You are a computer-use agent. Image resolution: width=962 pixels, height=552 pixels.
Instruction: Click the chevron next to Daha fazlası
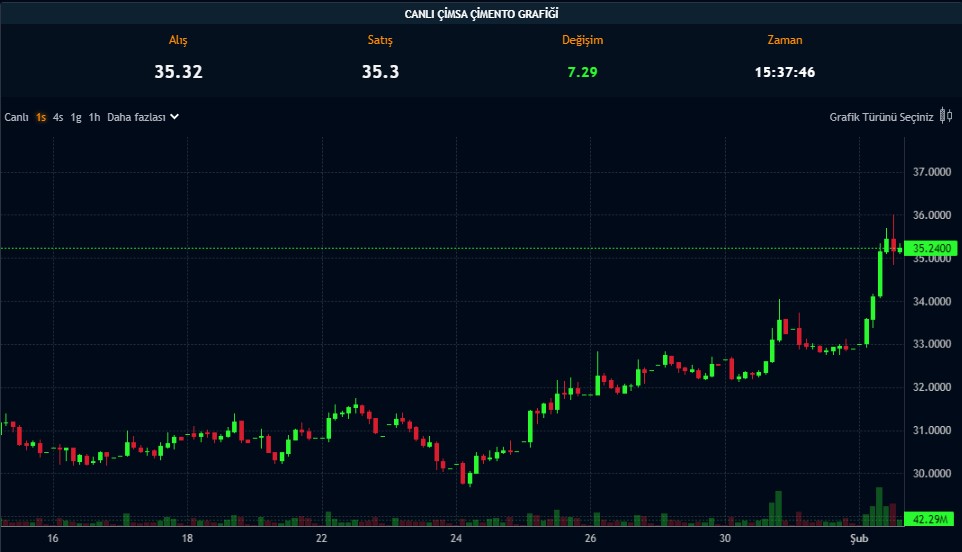[x=174, y=117]
